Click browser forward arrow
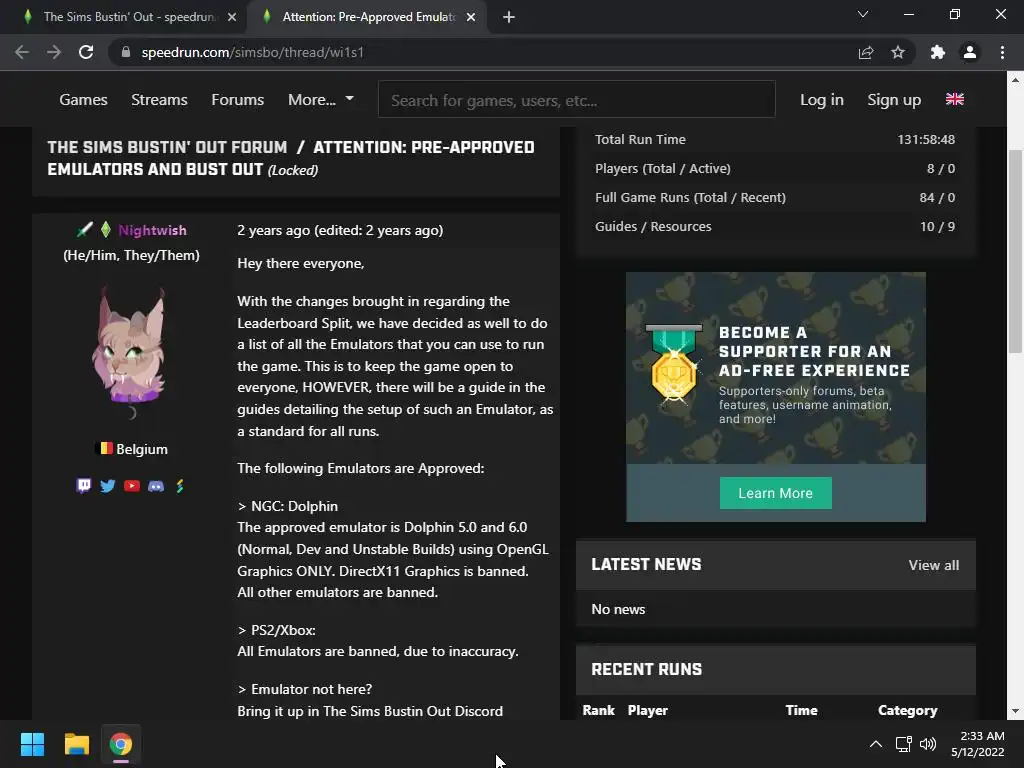The height and width of the screenshot is (768, 1024). (x=54, y=52)
